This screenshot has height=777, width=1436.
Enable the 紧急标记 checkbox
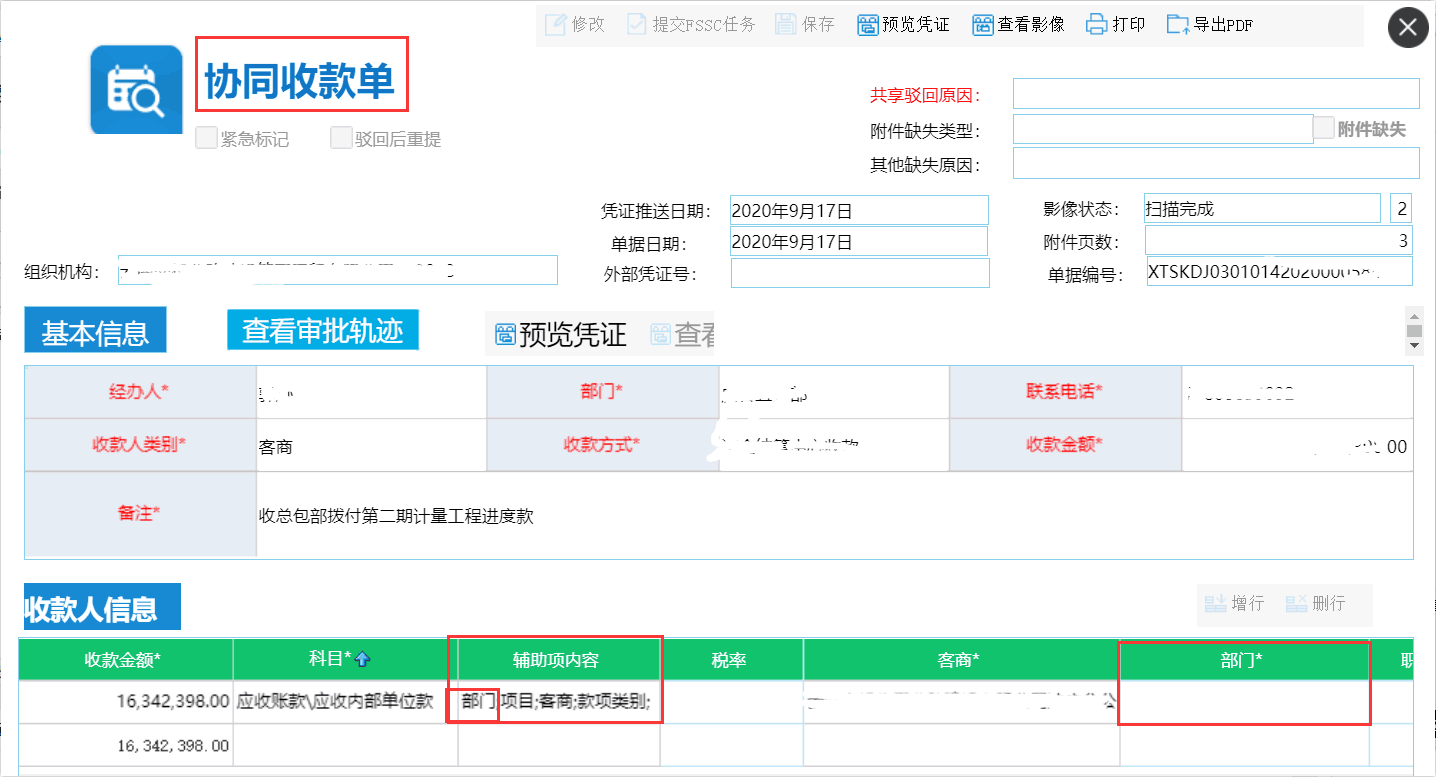point(206,138)
